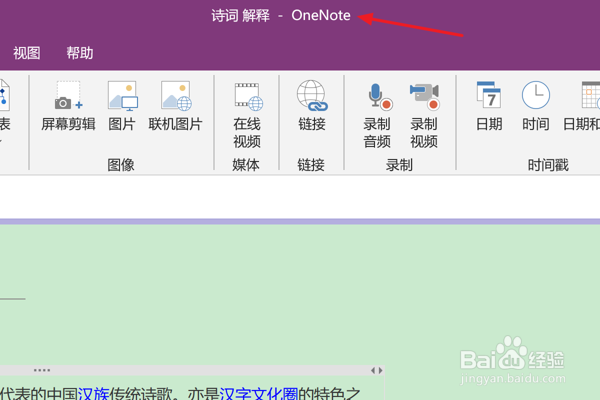Open the 视图 ribbon tab
The width and height of the screenshot is (600, 400).
pos(27,53)
